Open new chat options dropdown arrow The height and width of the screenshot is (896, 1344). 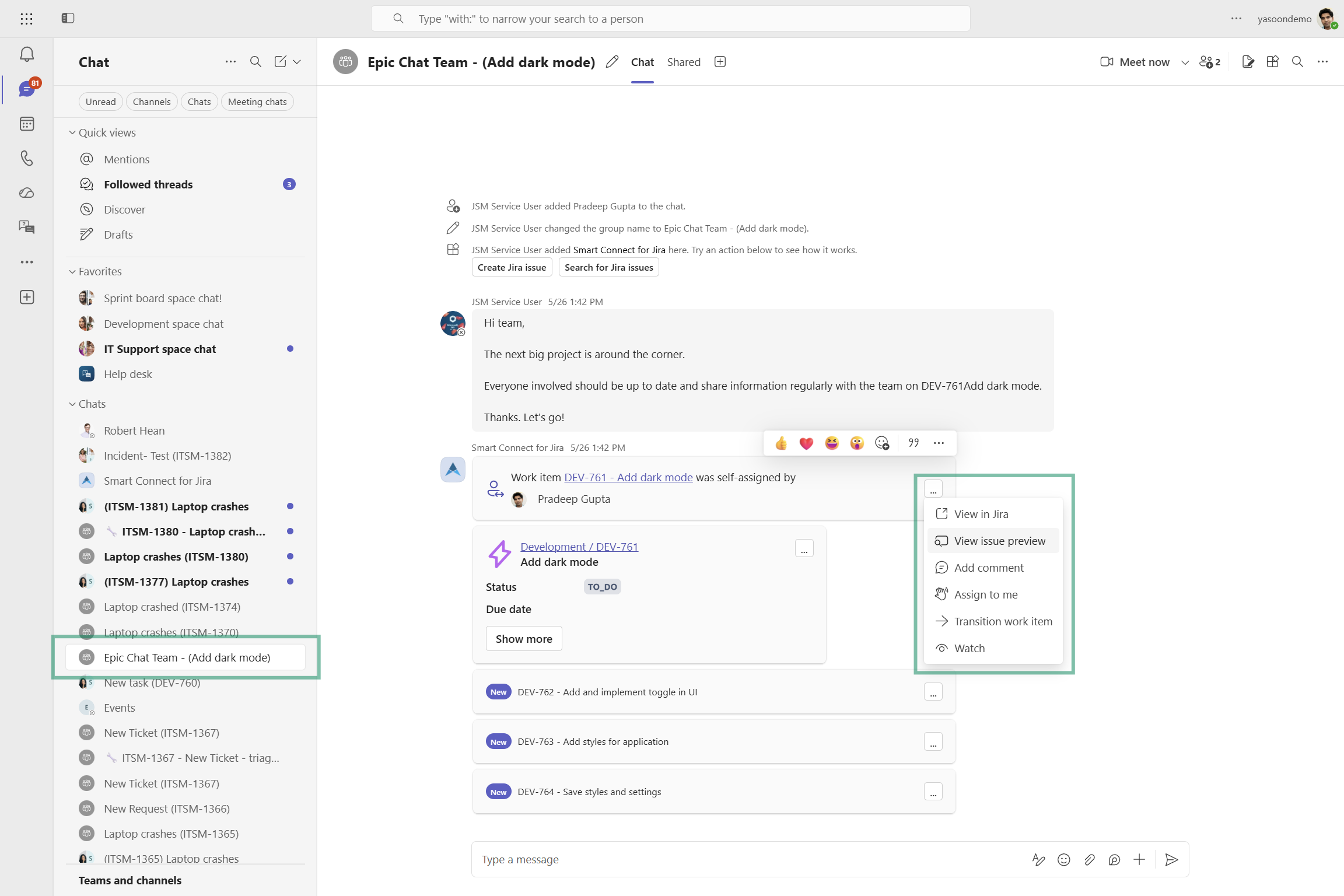point(297,62)
